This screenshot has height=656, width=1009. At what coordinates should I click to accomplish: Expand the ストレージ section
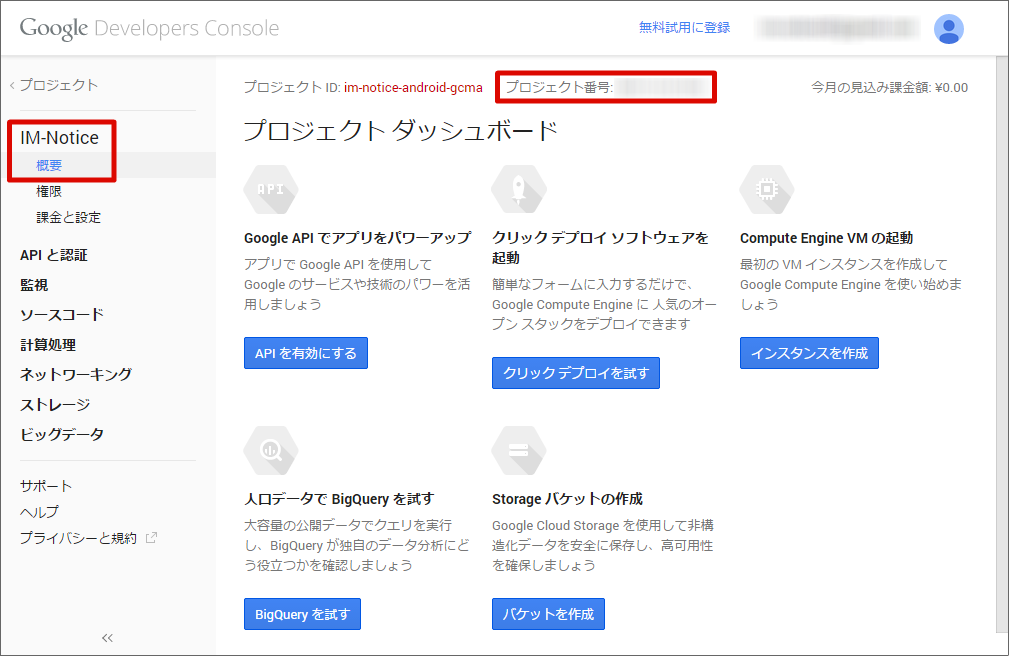pyautogui.click(x=55, y=405)
